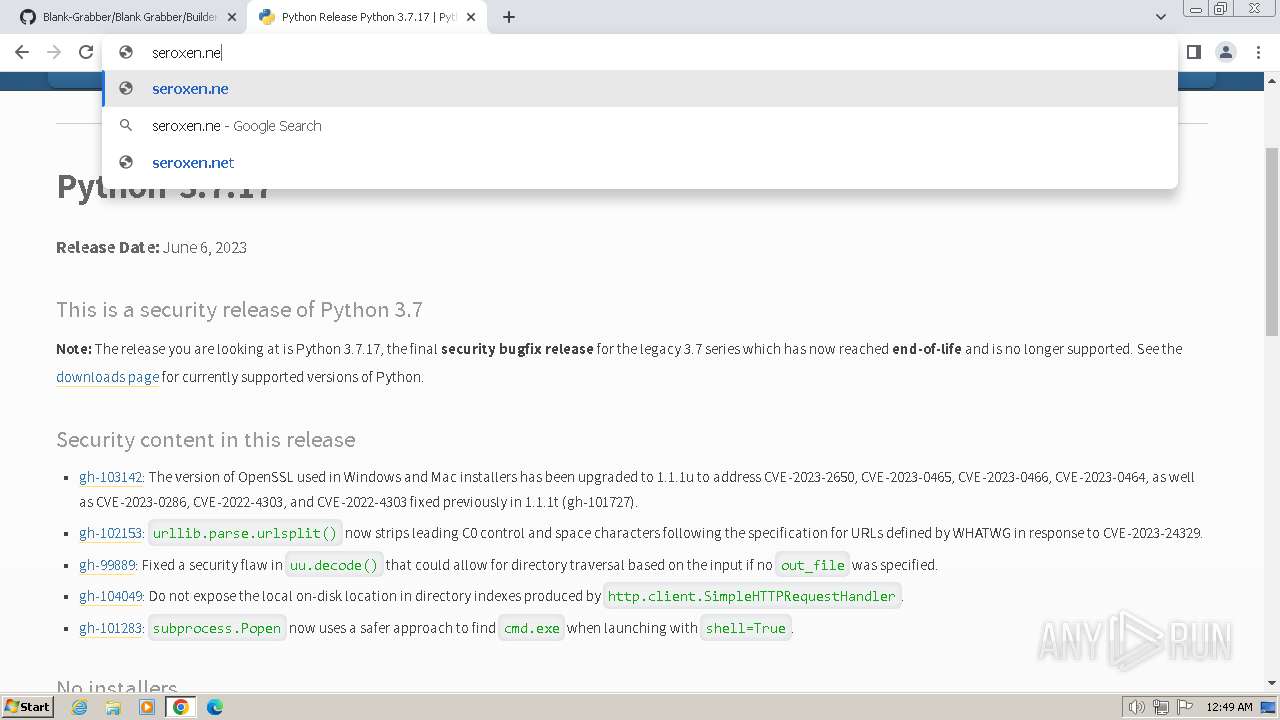Open the Windows Start menu

pyautogui.click(x=27, y=707)
